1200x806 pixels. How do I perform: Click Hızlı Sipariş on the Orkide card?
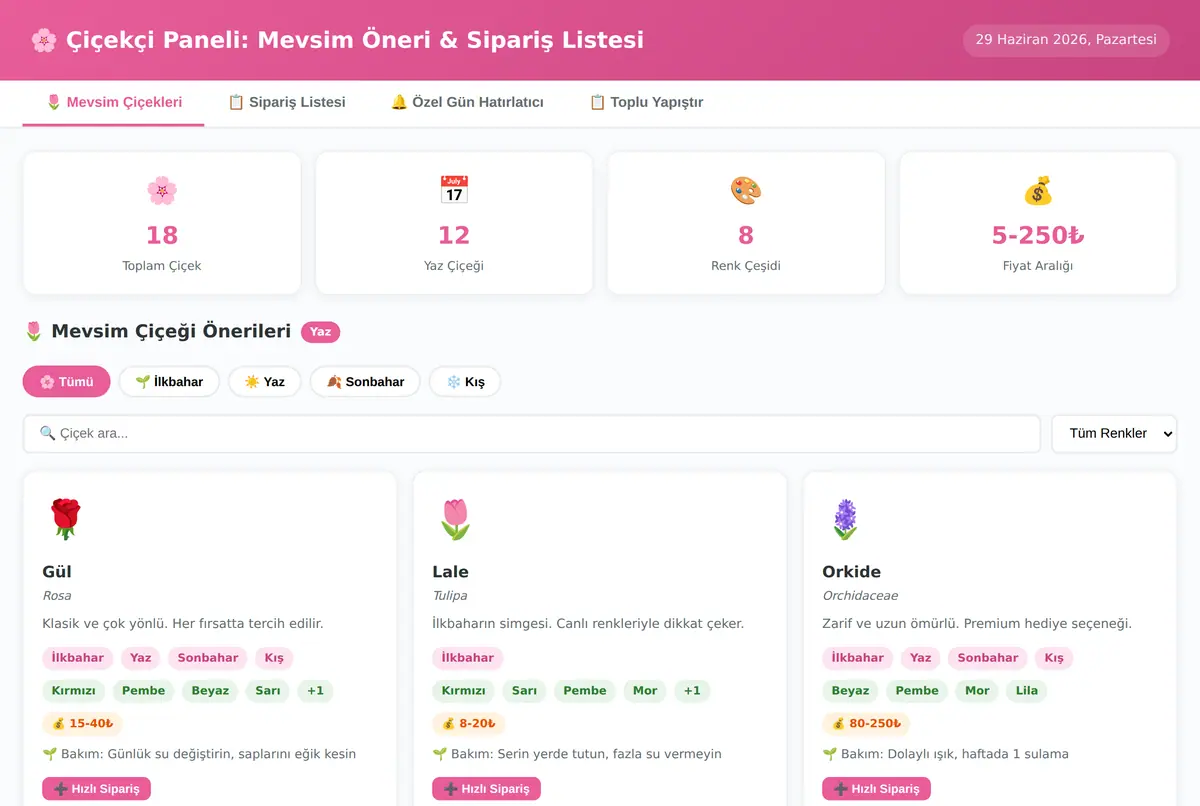click(877, 789)
